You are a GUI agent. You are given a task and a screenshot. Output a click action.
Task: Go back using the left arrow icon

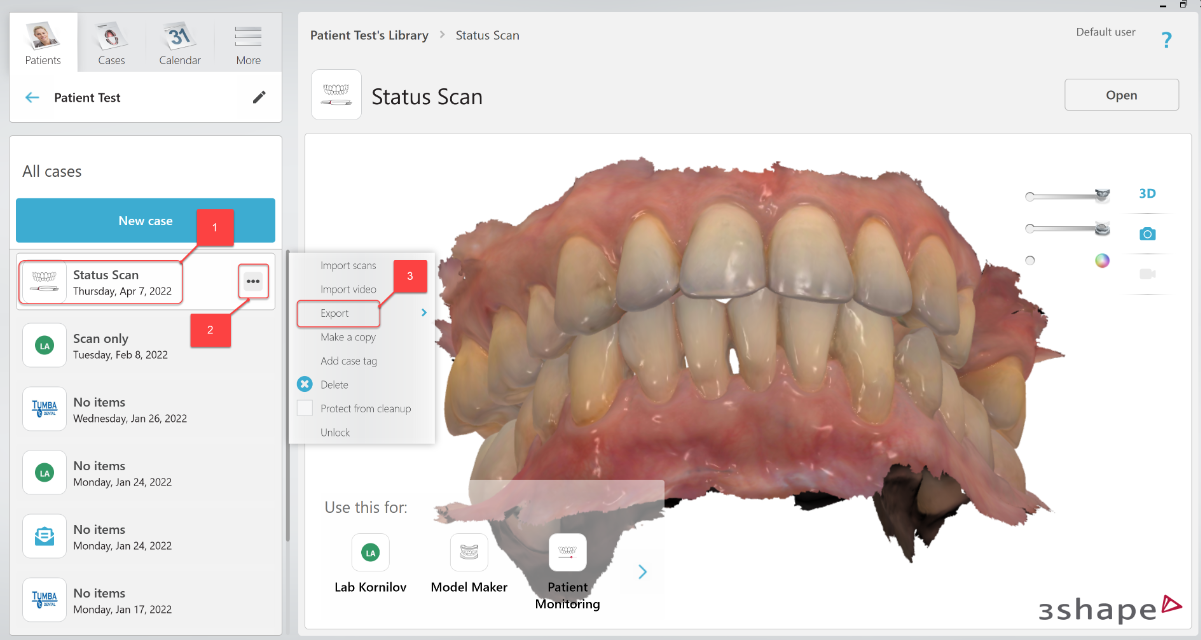click(x=32, y=98)
